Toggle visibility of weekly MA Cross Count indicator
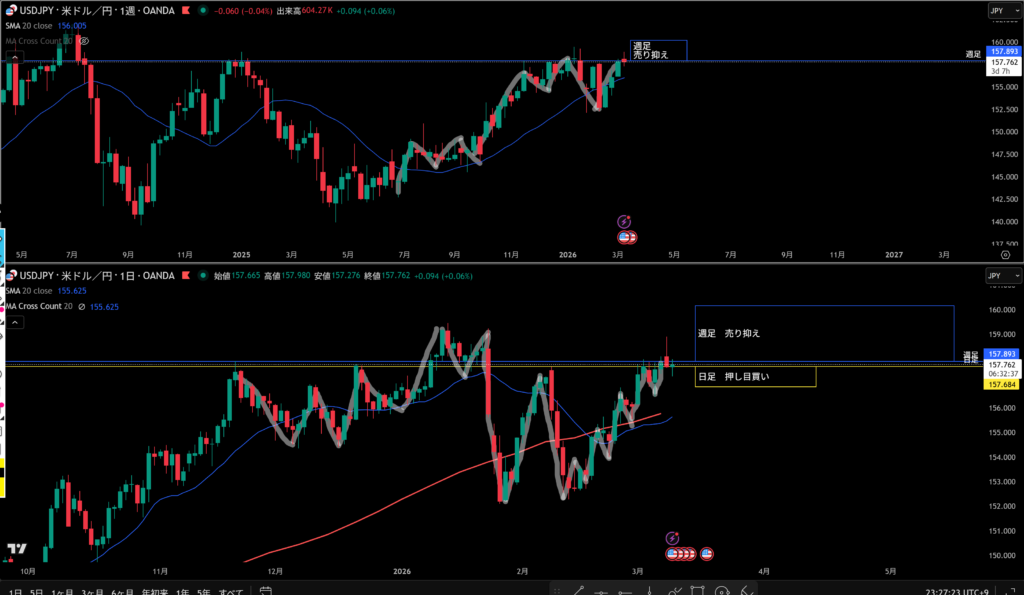The width and height of the screenshot is (1024, 595). click(x=84, y=41)
